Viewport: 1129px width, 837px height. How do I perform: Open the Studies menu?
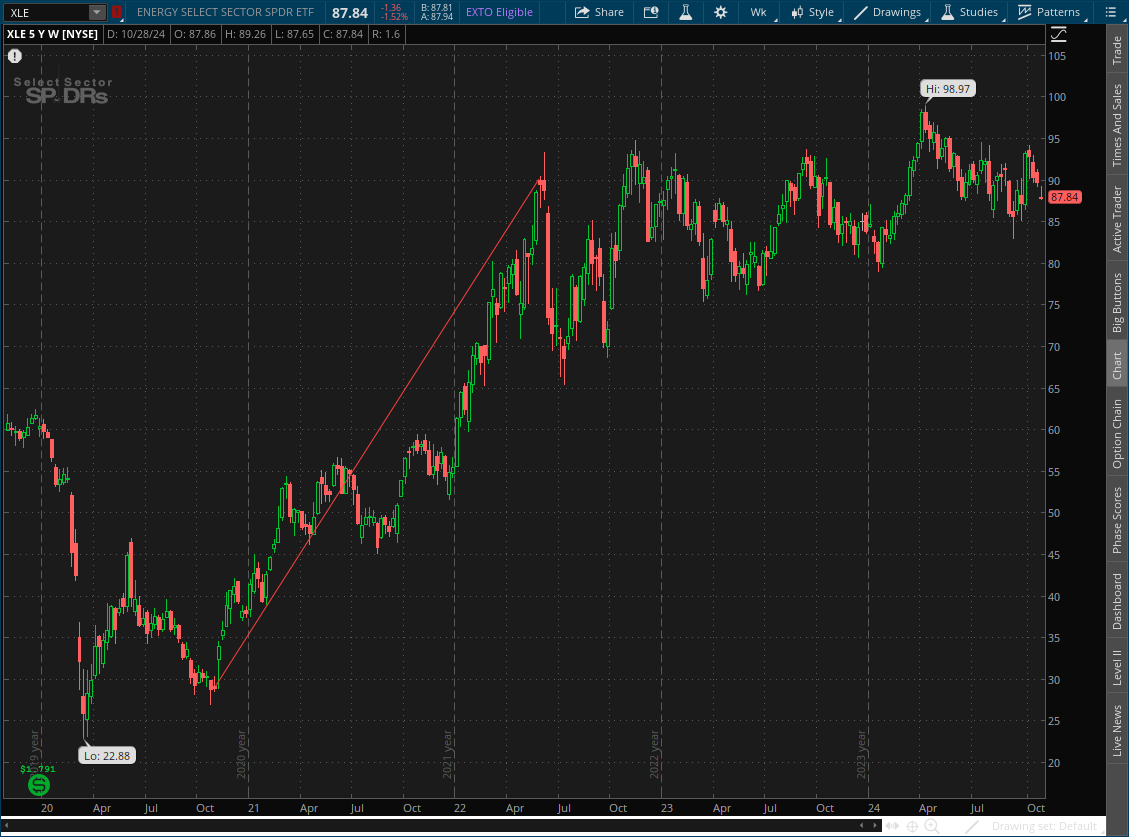pos(971,12)
